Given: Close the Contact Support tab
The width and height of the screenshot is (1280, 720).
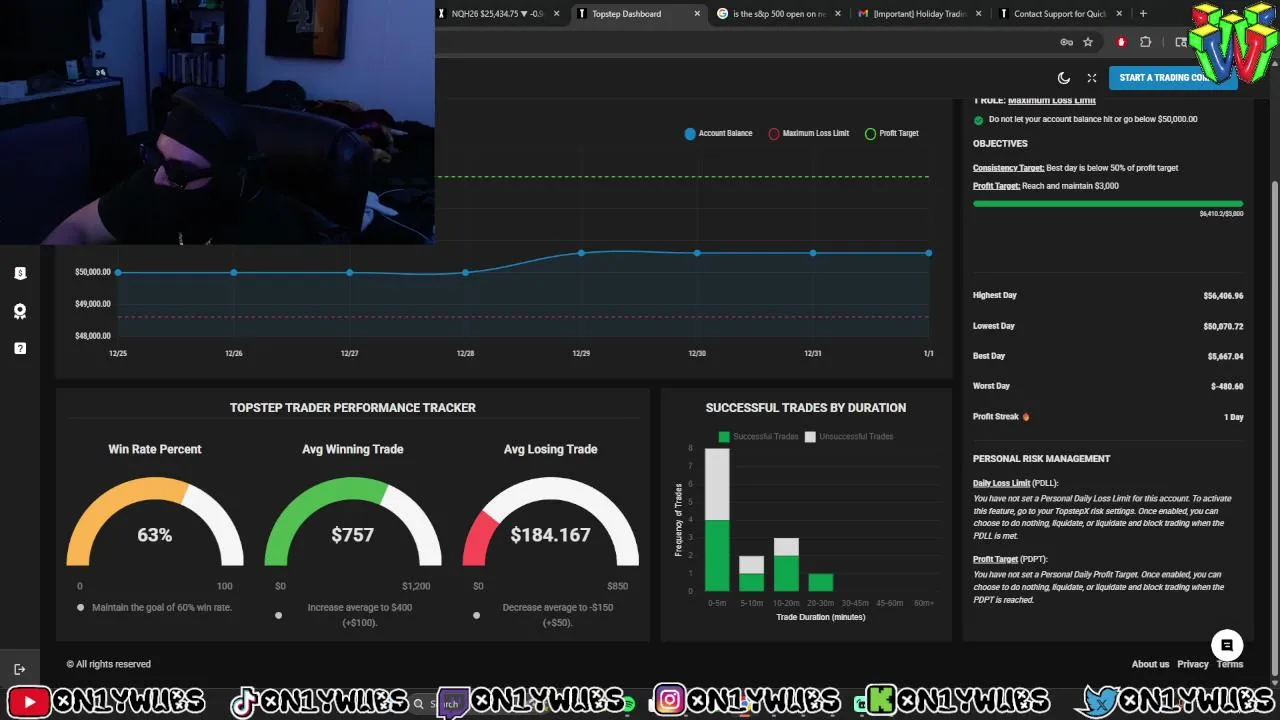Looking at the screenshot, I should pos(1119,14).
